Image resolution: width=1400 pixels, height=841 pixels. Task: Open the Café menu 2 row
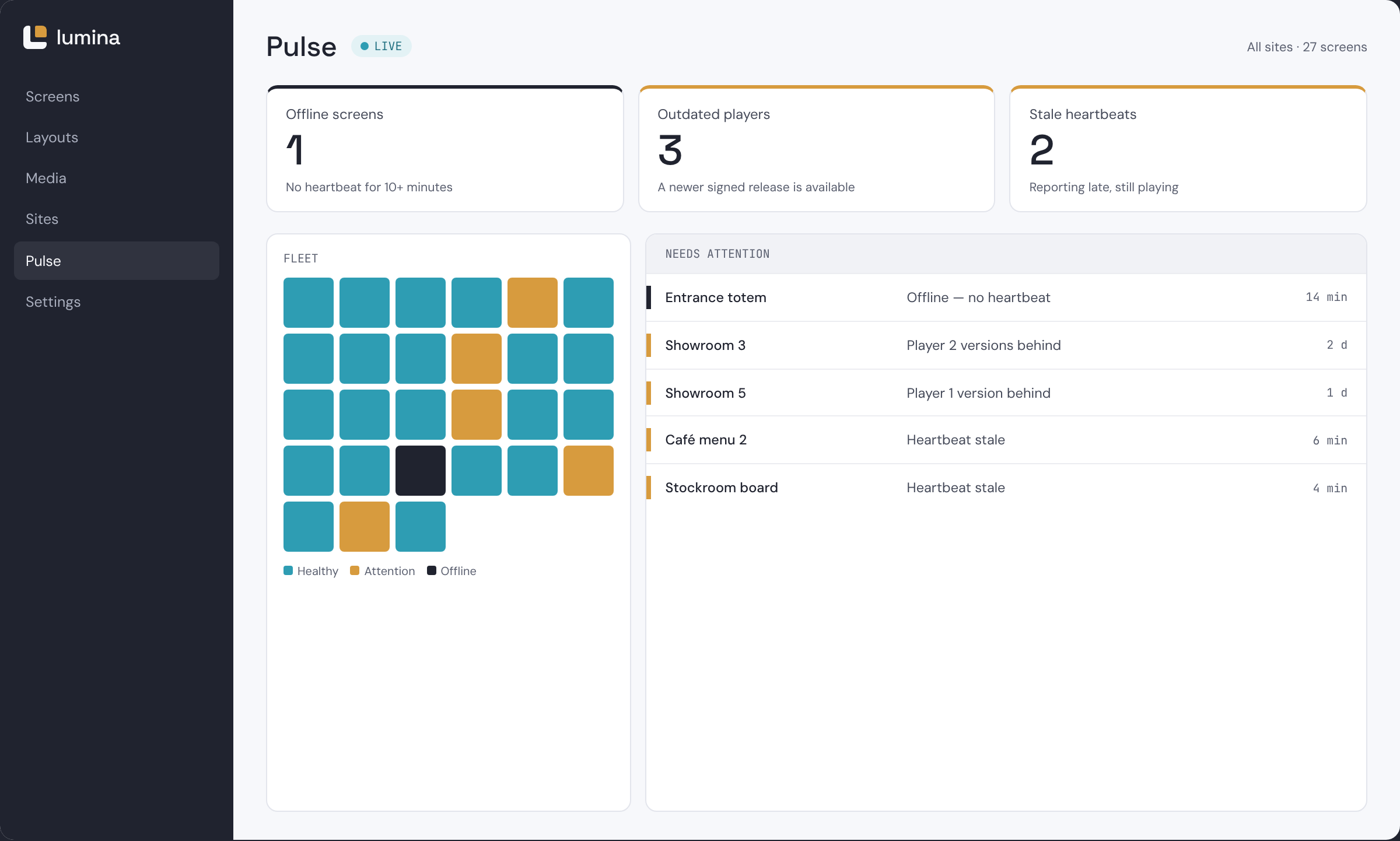1006,440
